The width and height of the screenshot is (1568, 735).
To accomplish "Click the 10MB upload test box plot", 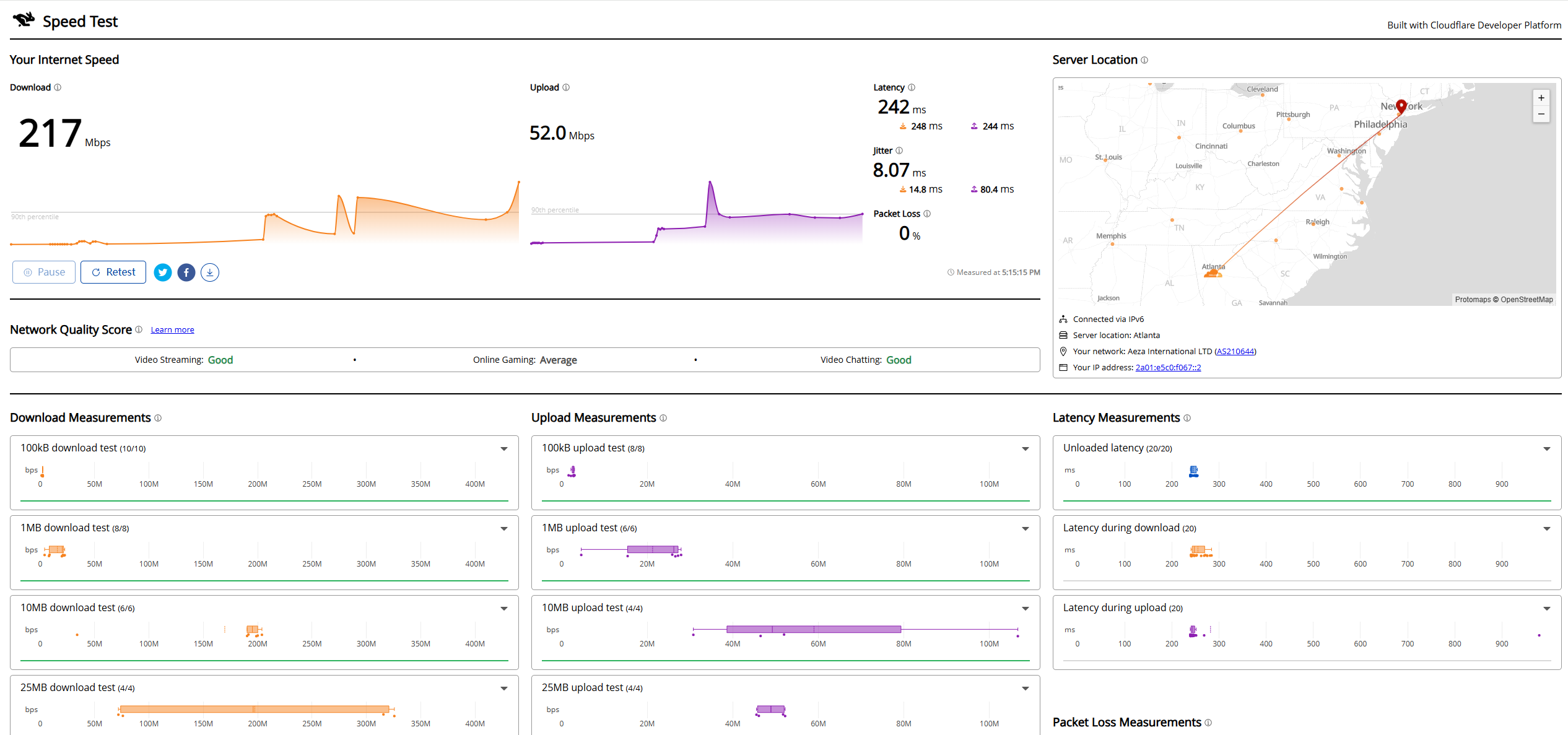I will coord(855,630).
